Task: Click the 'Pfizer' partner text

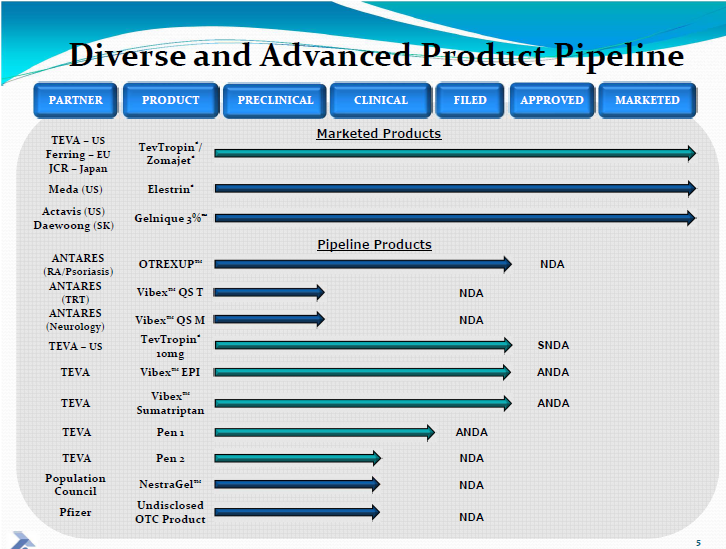Action: [75, 512]
